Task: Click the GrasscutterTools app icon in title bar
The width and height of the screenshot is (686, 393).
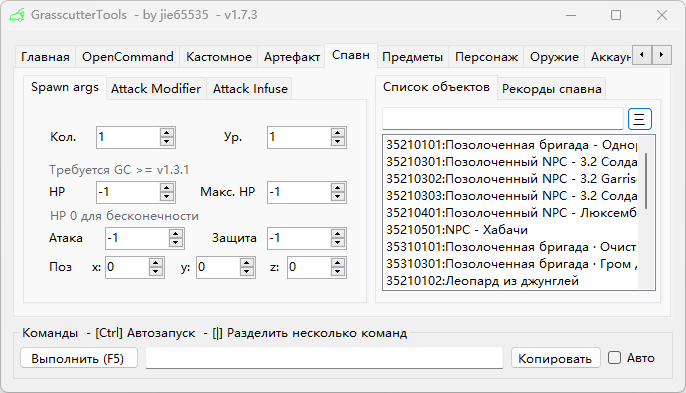Action: pyautogui.click(x=17, y=15)
